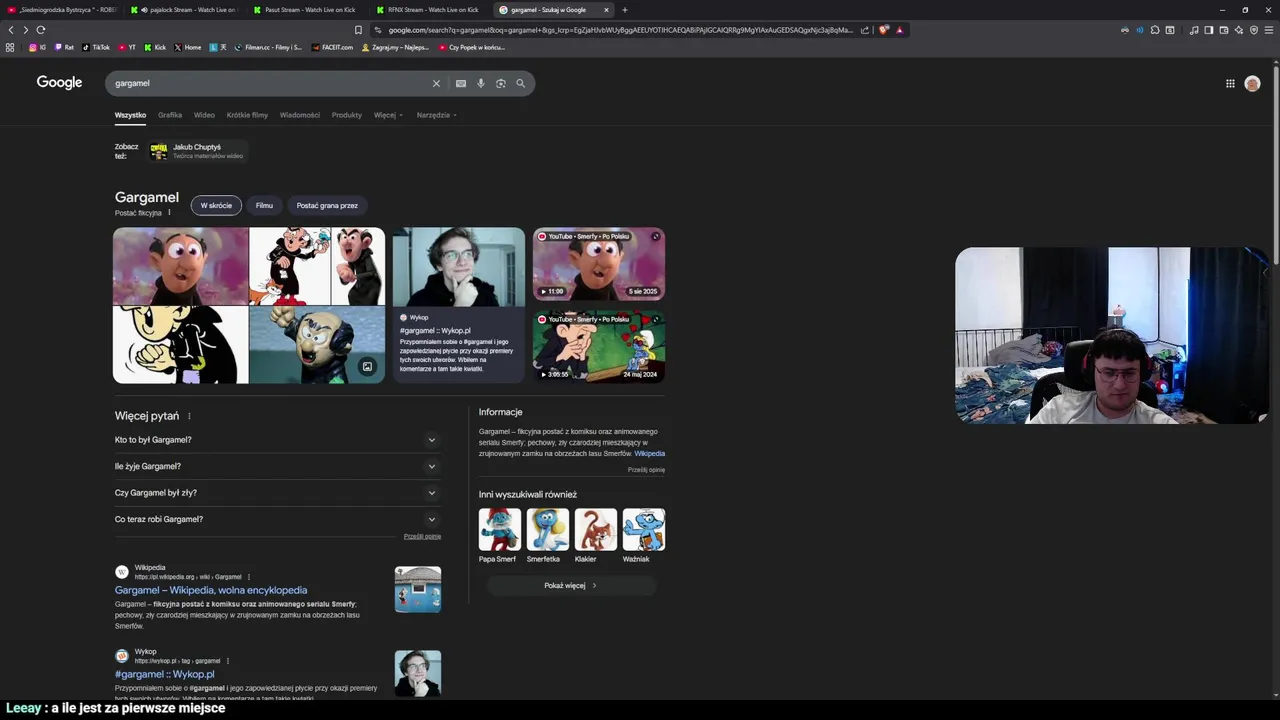The image size is (1280, 720).
Task: Open the Krótkie filmy tab
Action: 247,115
